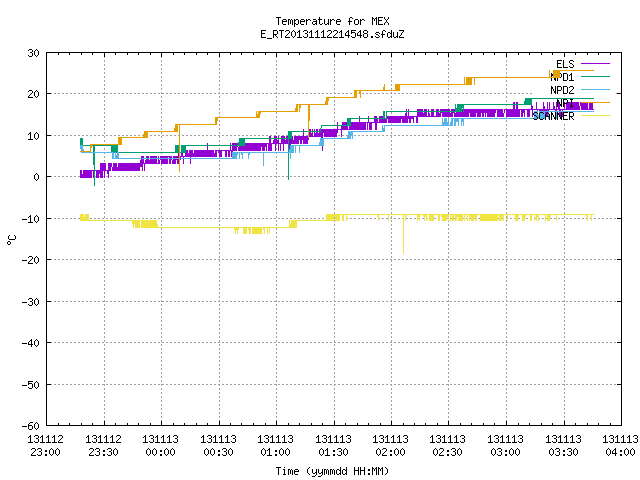Click the NPD1 legend label

[x=562, y=77]
